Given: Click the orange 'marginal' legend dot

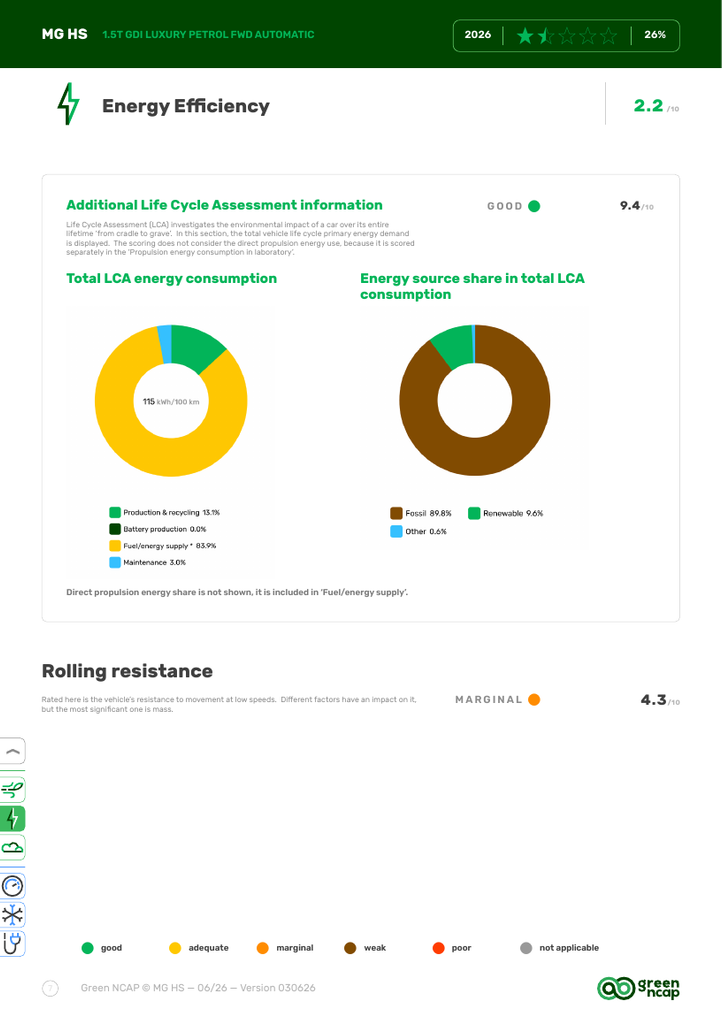Looking at the screenshot, I should [x=262, y=948].
